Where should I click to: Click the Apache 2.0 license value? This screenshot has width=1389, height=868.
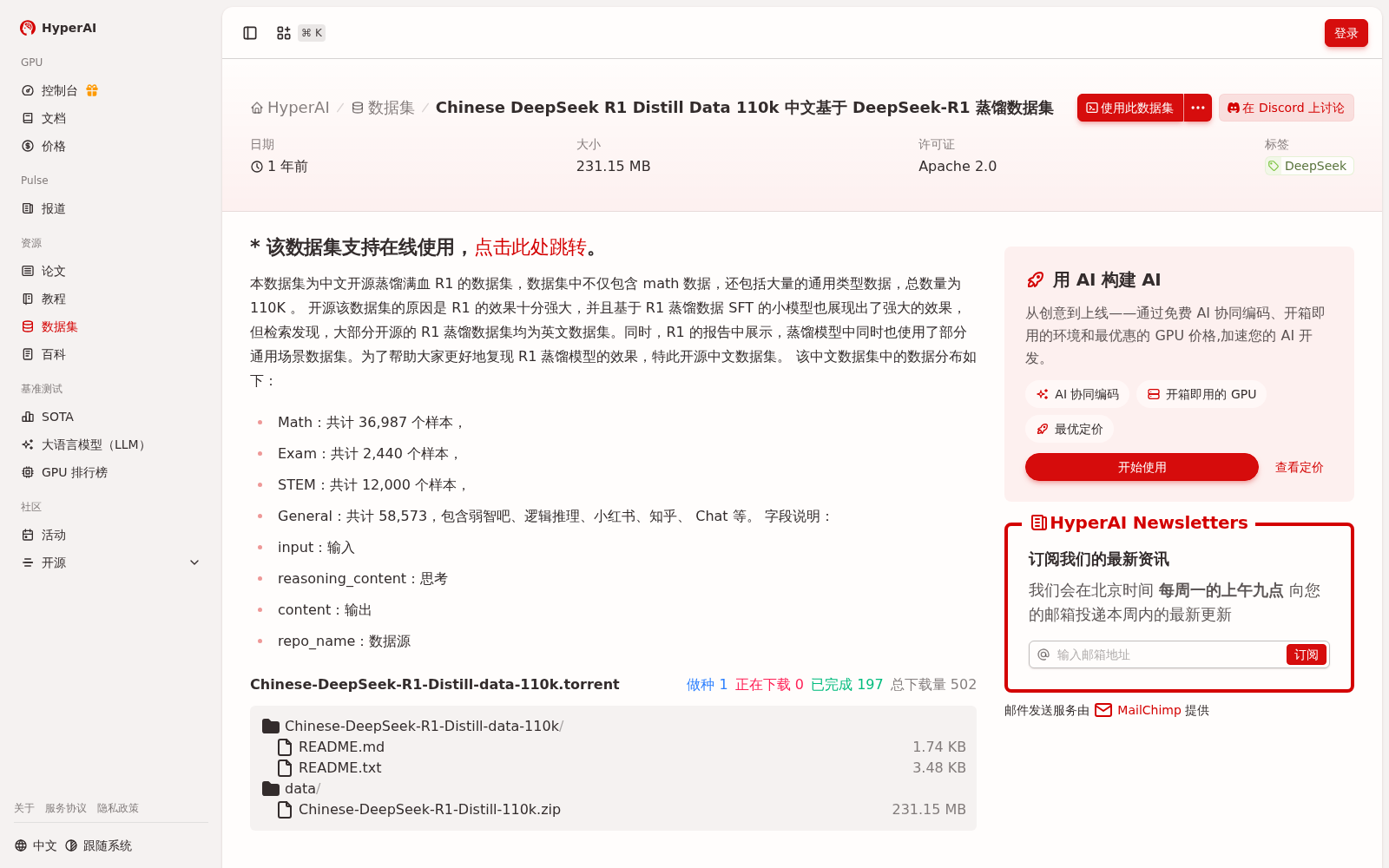point(958,166)
